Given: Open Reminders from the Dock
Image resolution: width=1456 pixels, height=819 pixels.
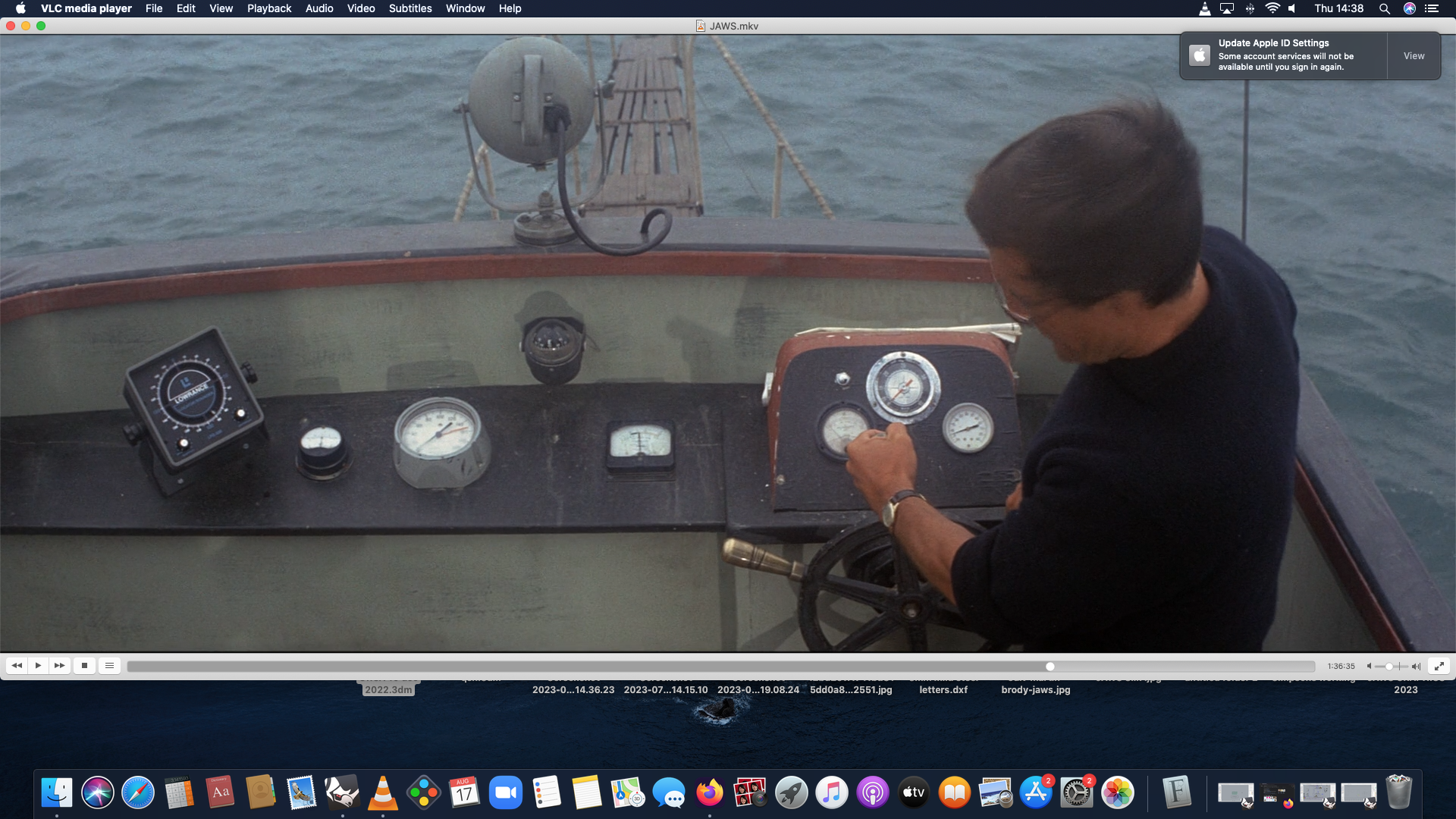Looking at the screenshot, I should click(546, 793).
